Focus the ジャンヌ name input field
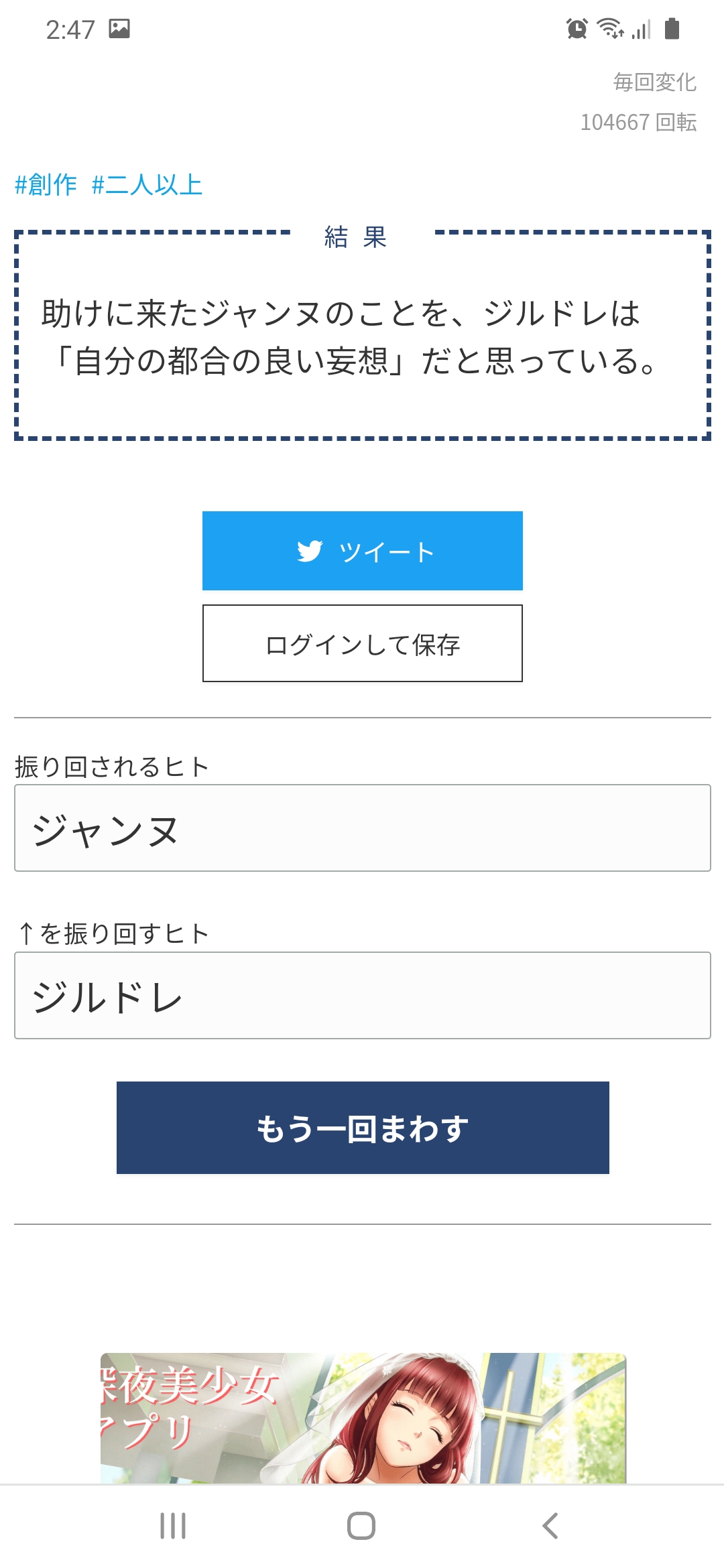Screen dimensions: 724x1568 363,828
